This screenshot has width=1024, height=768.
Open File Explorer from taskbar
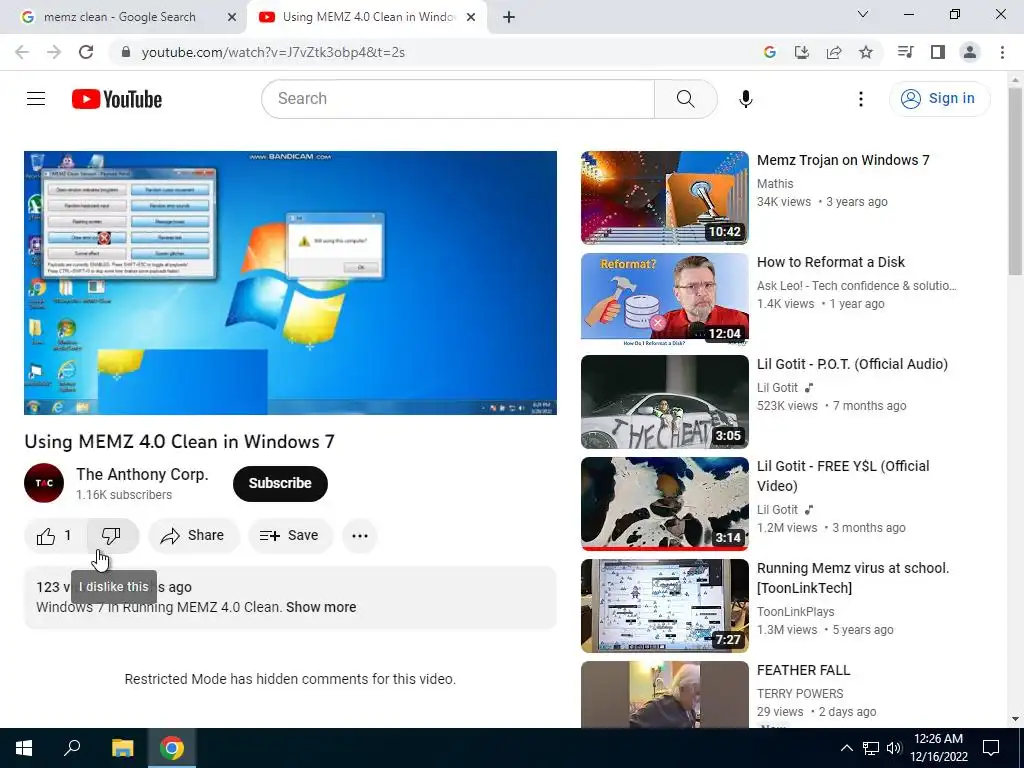pos(122,748)
